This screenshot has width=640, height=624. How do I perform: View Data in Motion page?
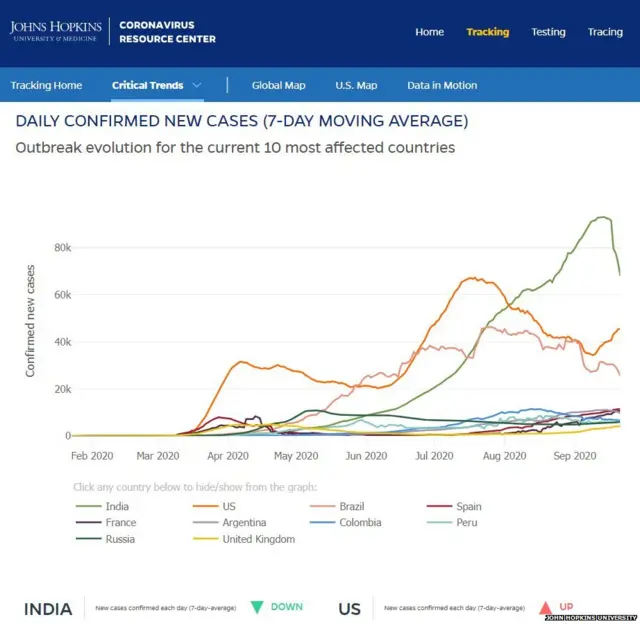coord(442,86)
